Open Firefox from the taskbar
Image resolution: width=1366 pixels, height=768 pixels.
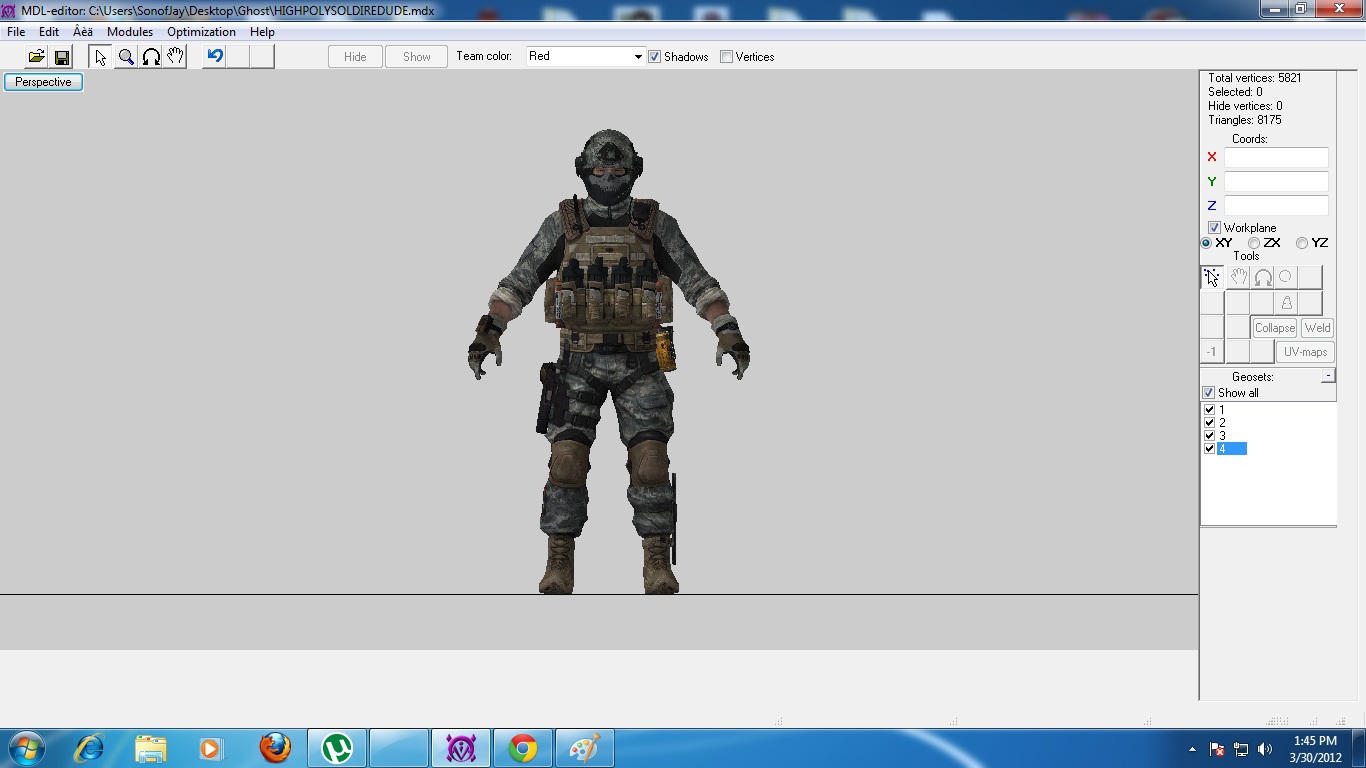click(275, 748)
